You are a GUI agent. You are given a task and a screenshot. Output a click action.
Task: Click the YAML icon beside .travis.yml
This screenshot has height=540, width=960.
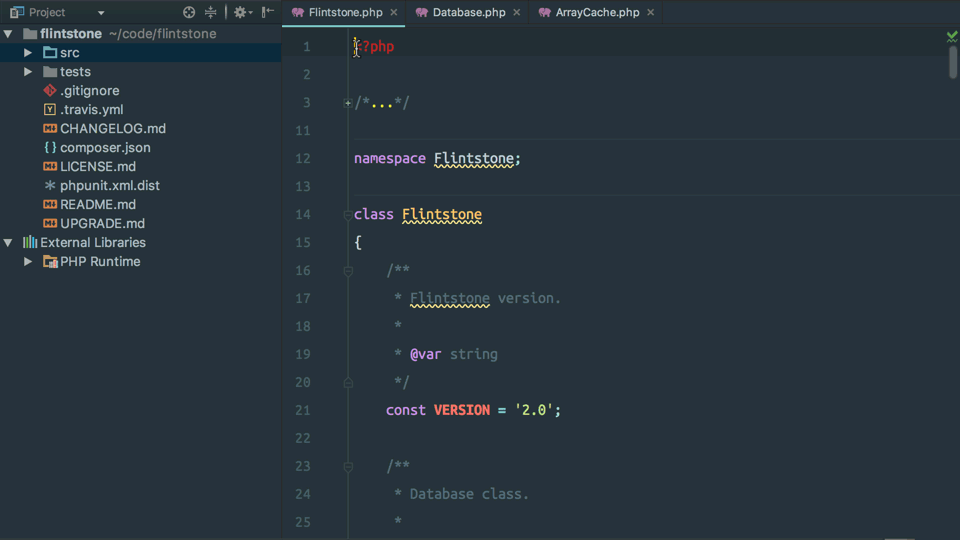[50, 110]
